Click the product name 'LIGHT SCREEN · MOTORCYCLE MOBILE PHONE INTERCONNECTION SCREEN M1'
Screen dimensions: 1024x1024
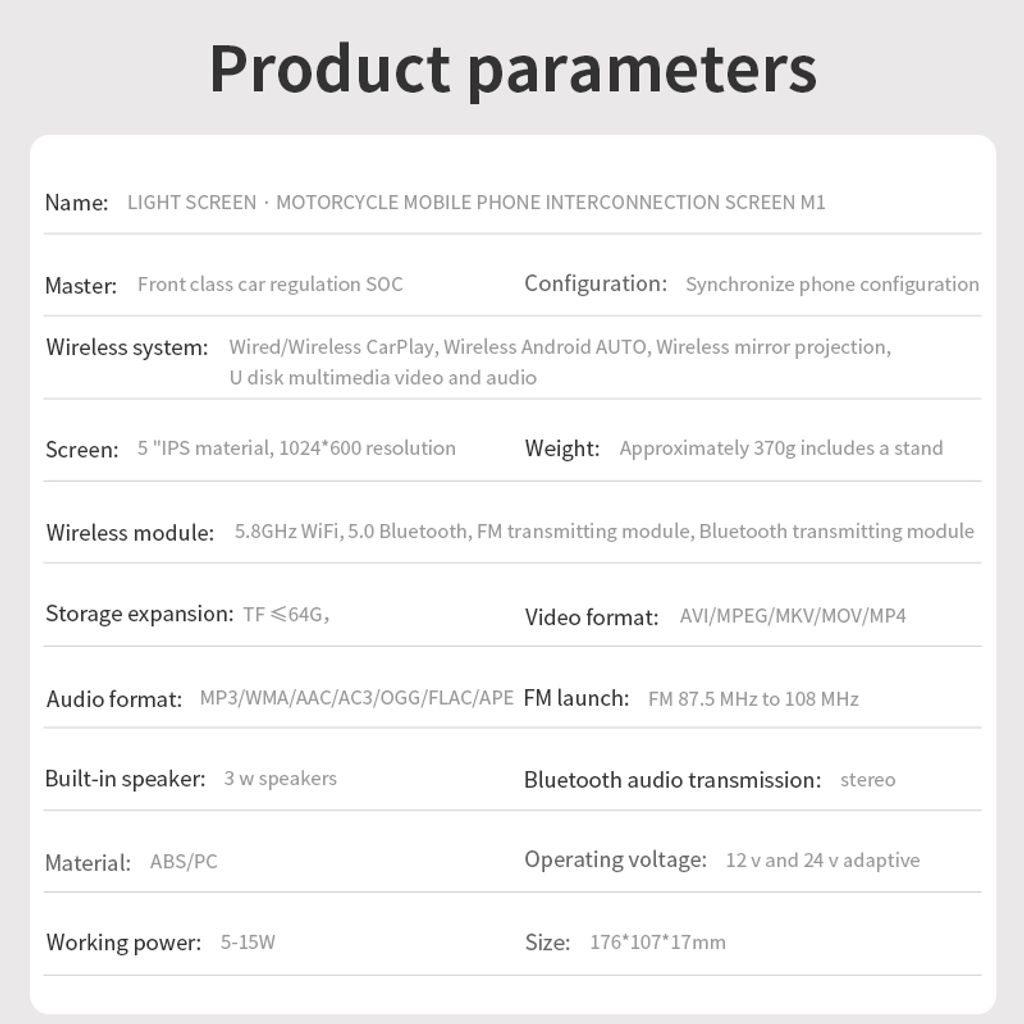[x=476, y=202]
